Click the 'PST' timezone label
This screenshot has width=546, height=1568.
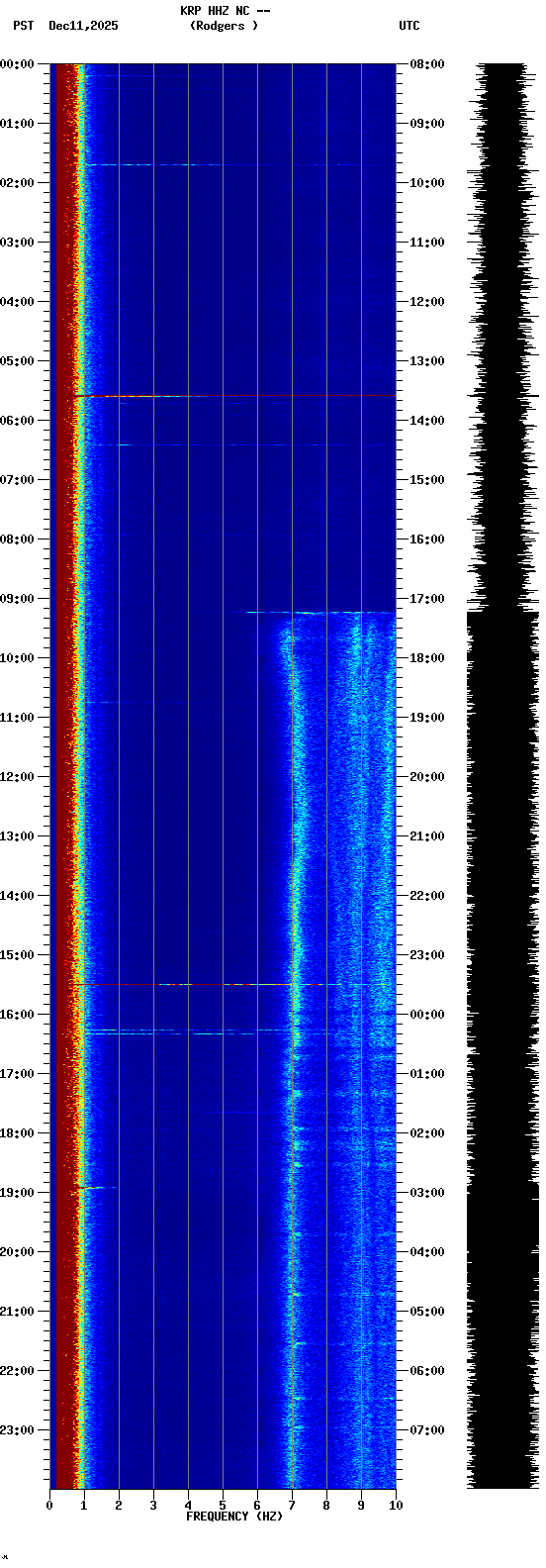pos(23,26)
